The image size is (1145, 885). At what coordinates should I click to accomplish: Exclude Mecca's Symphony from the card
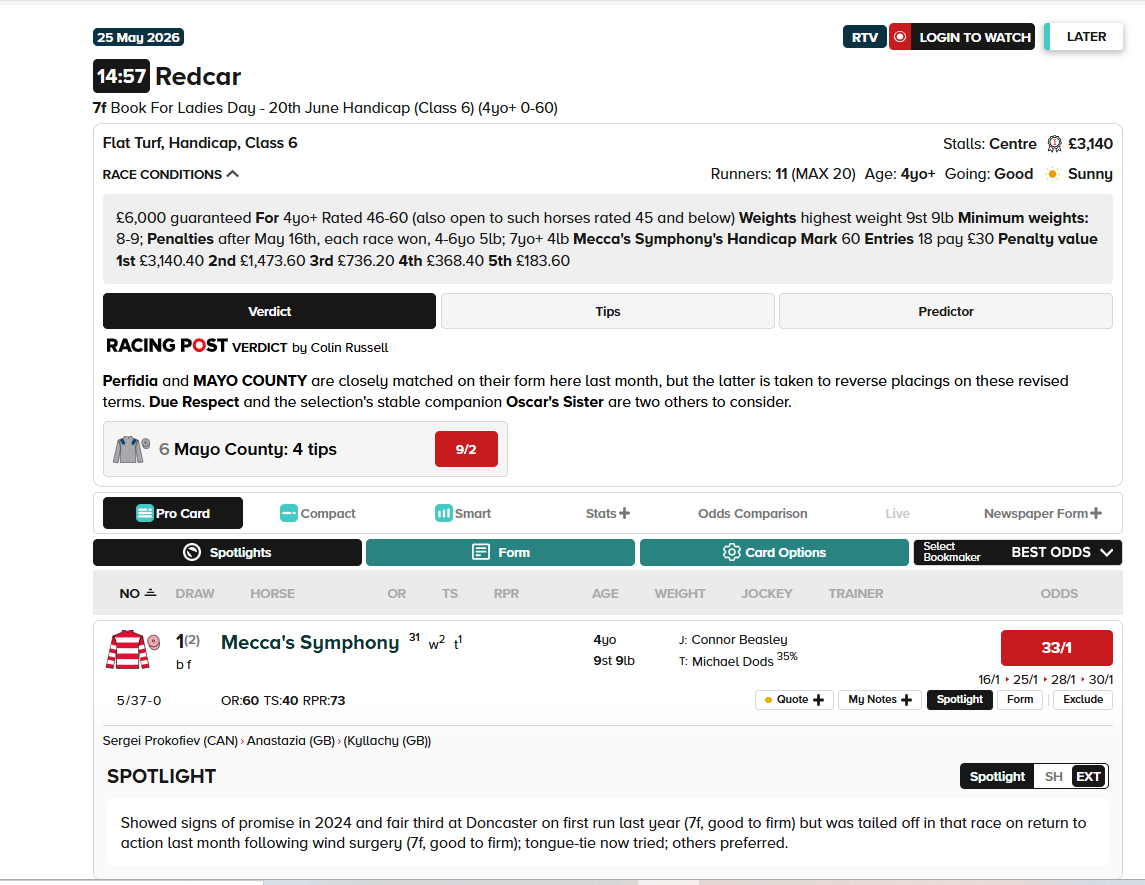[1083, 700]
